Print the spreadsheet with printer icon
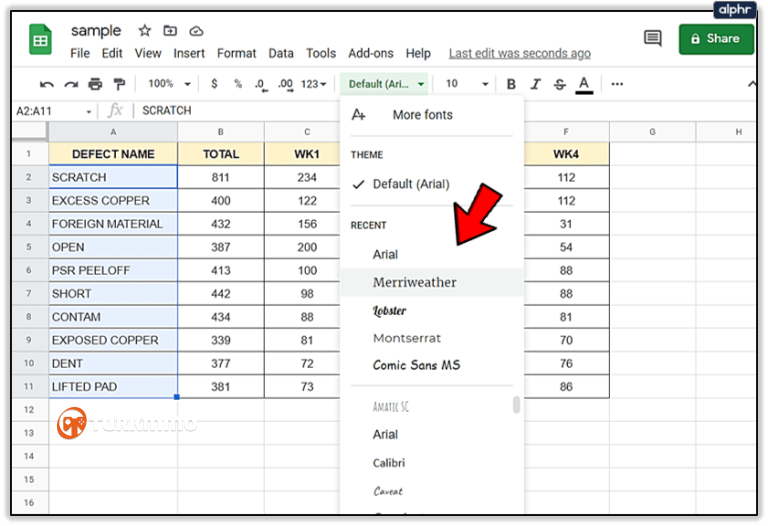This screenshot has height=526, width=768. [95, 84]
